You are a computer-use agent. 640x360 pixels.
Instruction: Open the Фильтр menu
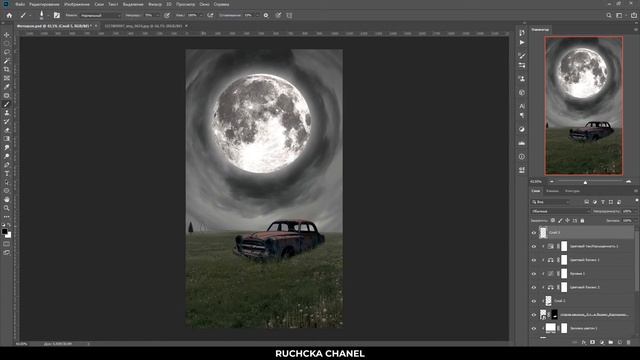pyautogui.click(x=155, y=4)
